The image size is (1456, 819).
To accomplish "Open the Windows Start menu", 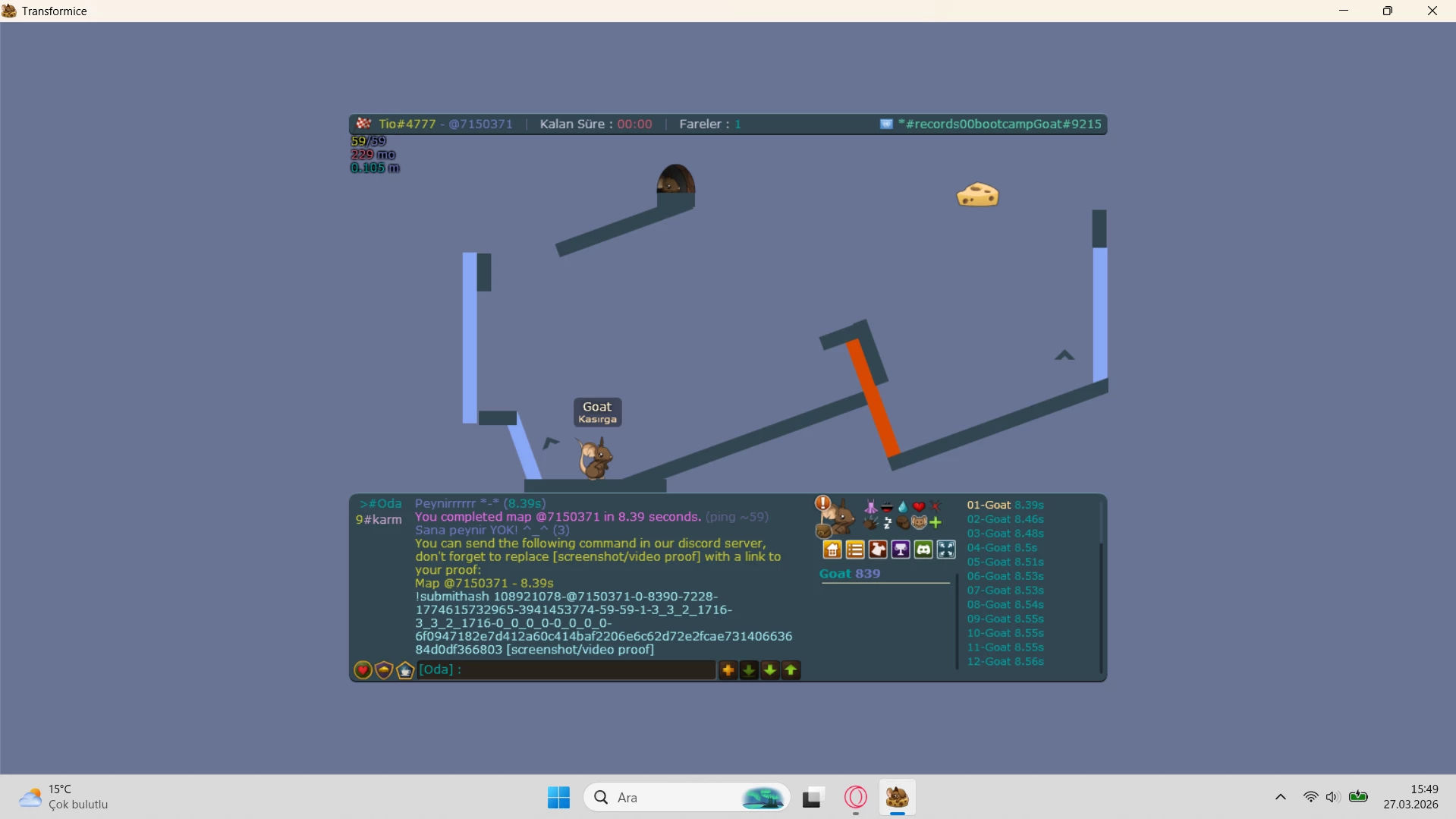I will click(x=558, y=798).
